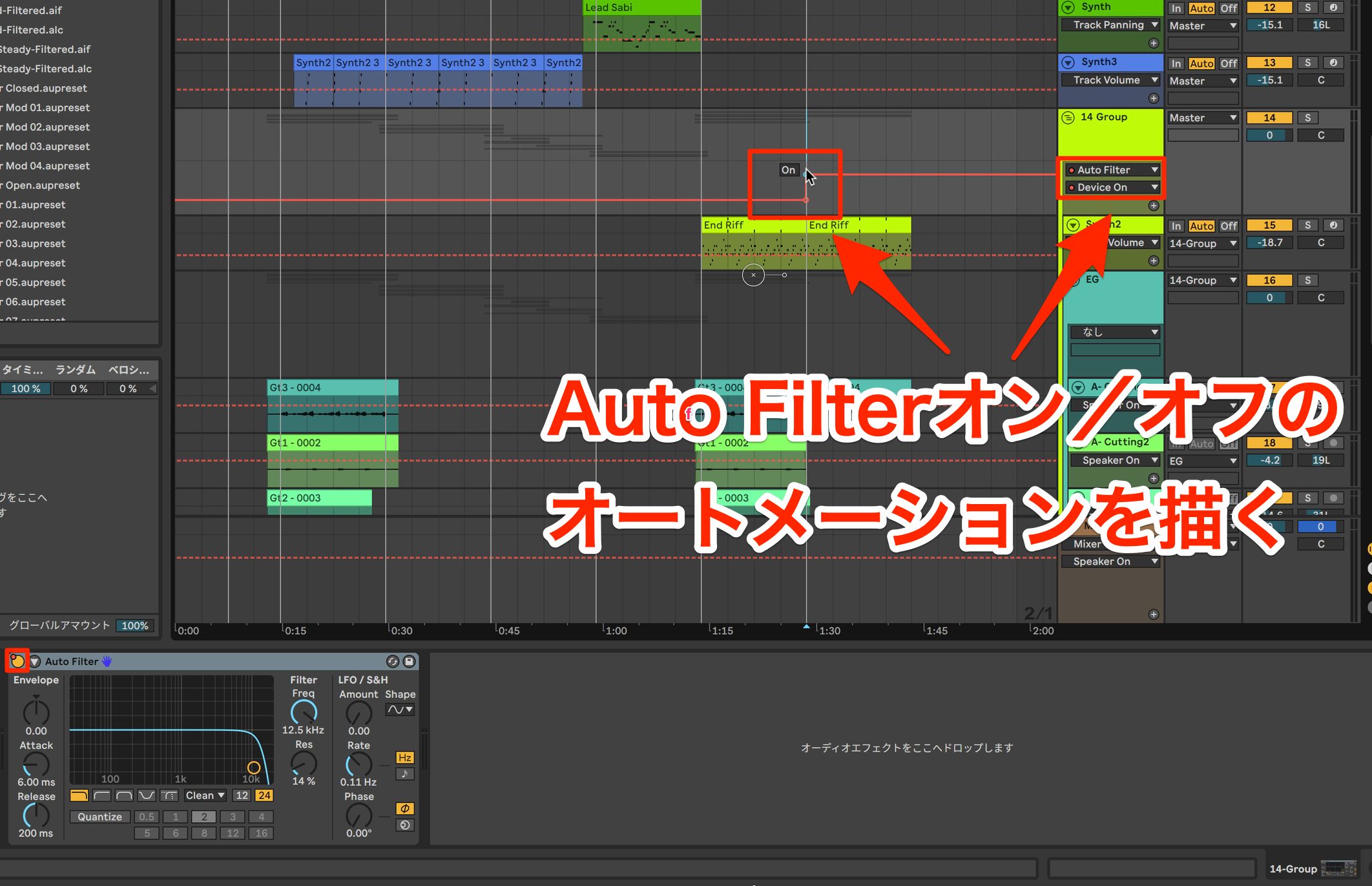
Task: Add automation lane below Device On chooser
Action: 1154,206
